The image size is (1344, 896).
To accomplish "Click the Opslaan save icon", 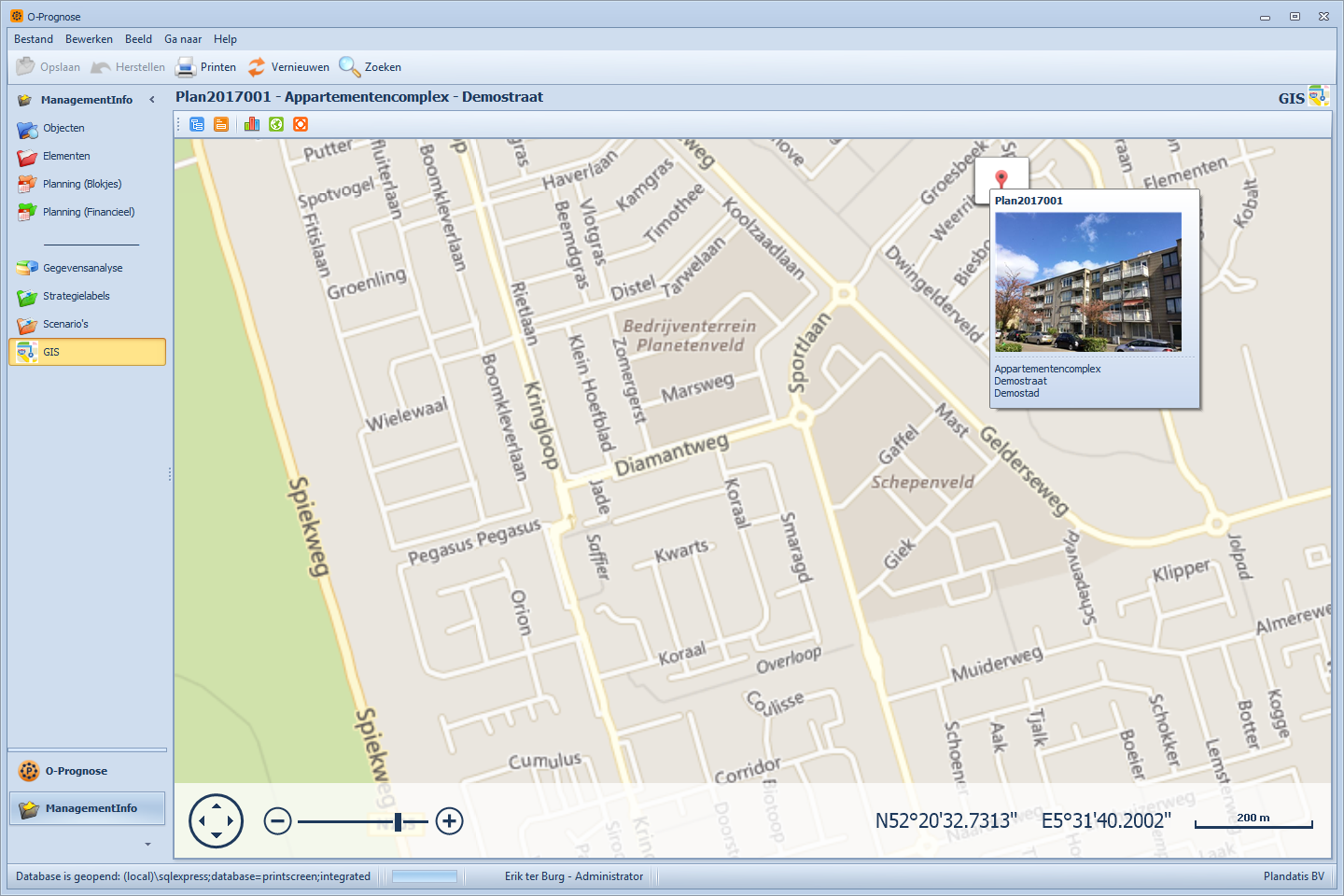I will coord(25,66).
